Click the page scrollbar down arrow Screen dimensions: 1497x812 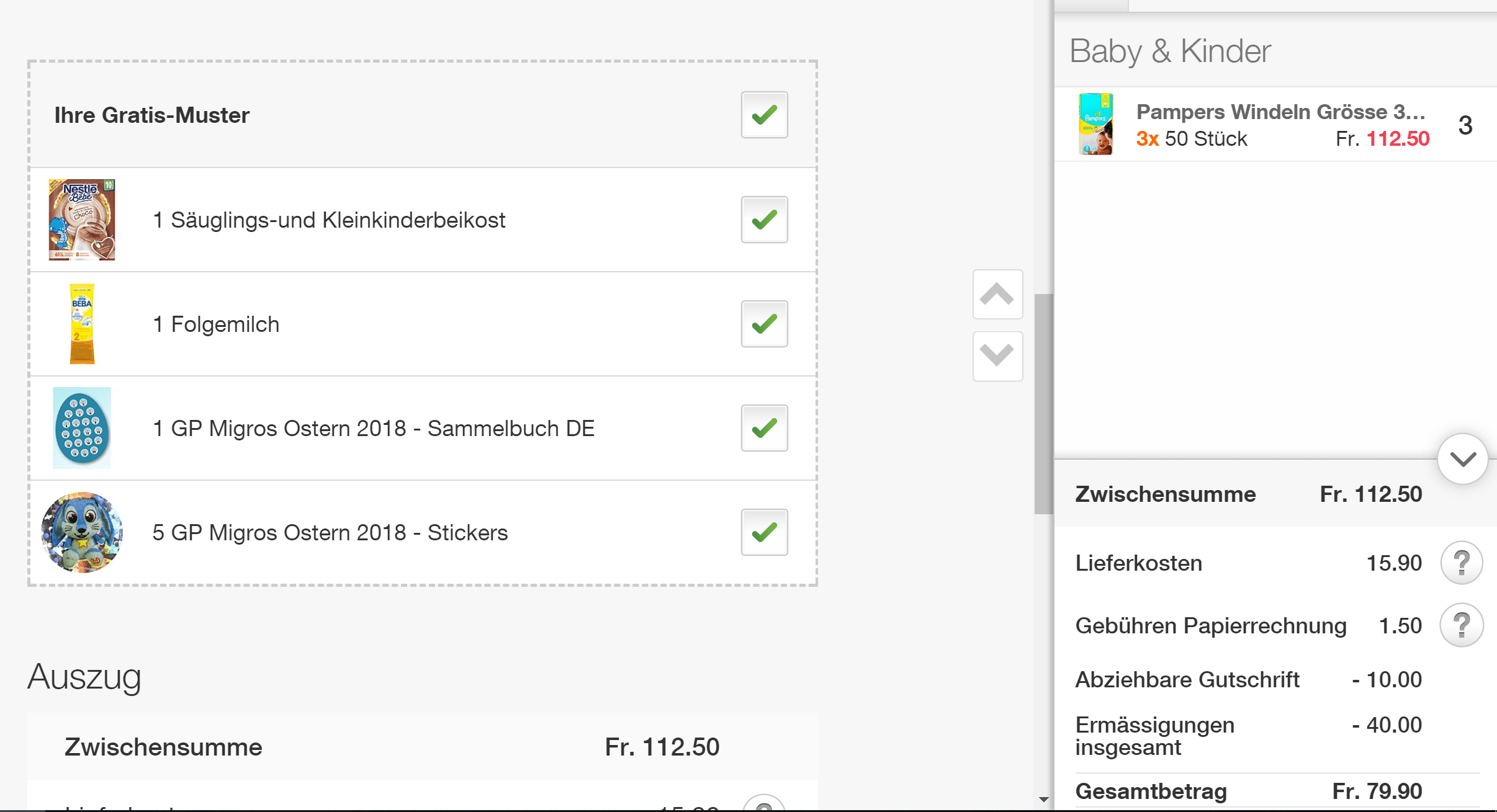point(1044,800)
